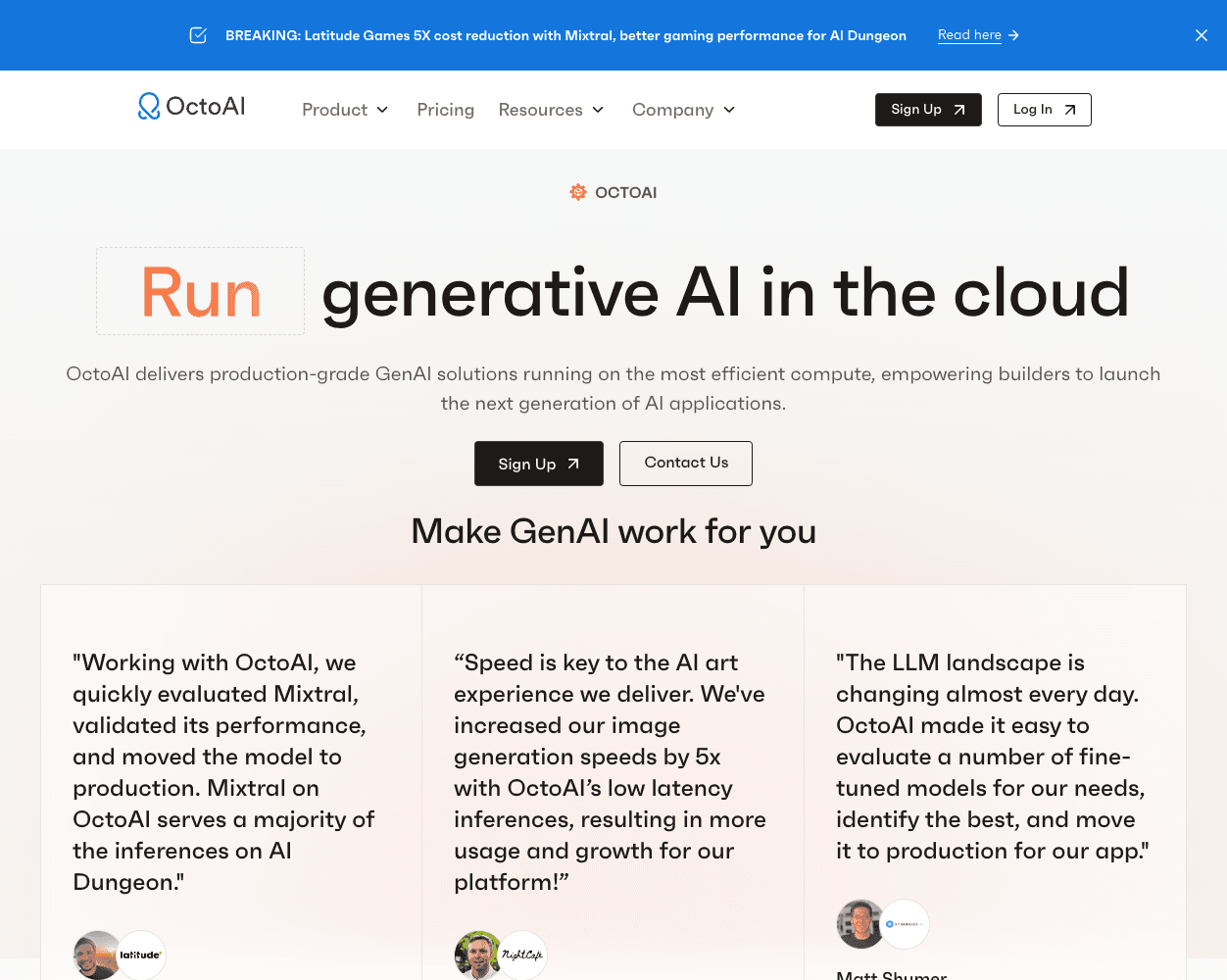Image resolution: width=1227 pixels, height=980 pixels.
Task: Click the Make GenAI work for you heading
Action: click(x=613, y=531)
